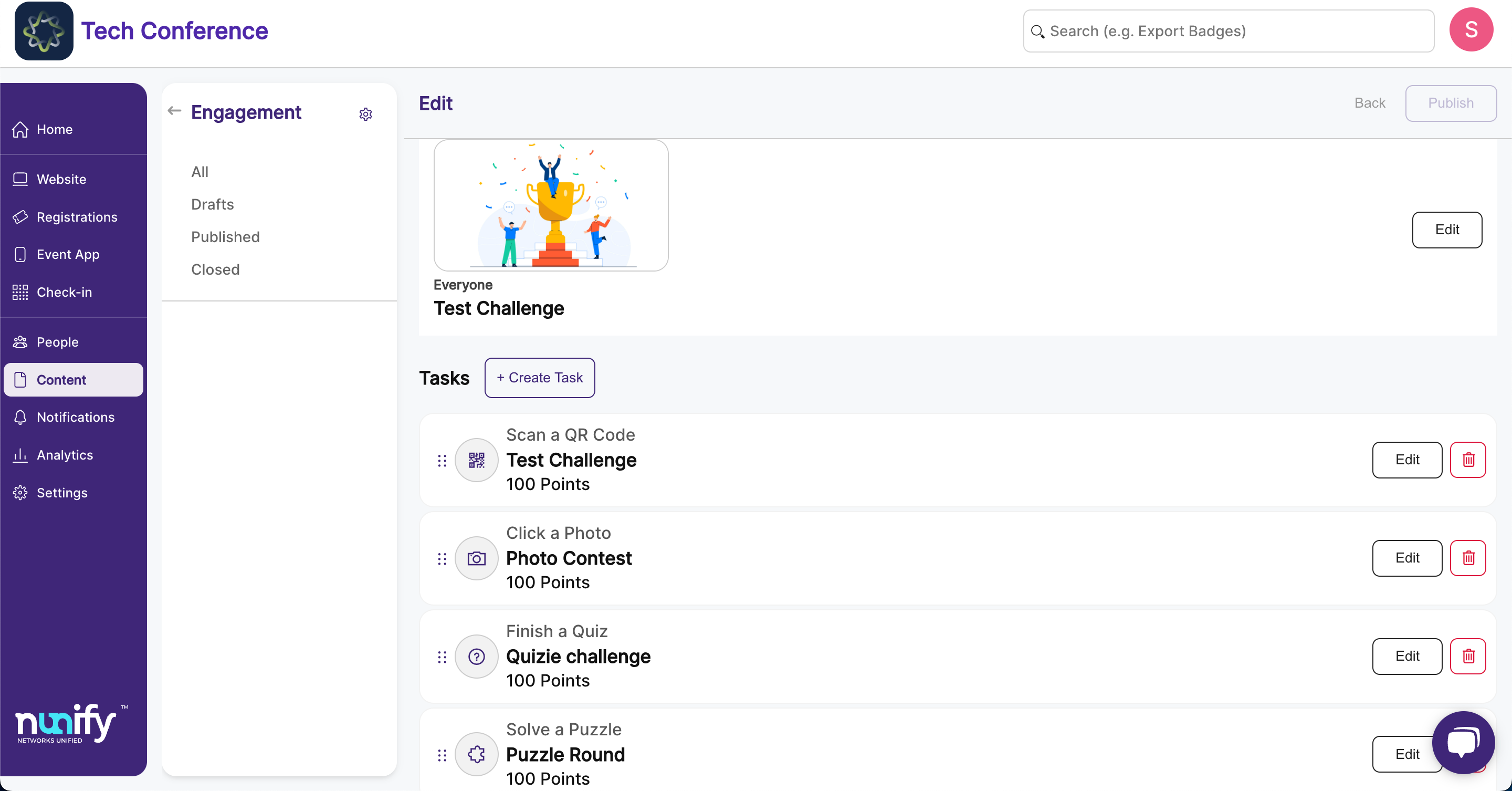Delete the Photo Contest task
This screenshot has width=1512, height=791.
[x=1468, y=558]
